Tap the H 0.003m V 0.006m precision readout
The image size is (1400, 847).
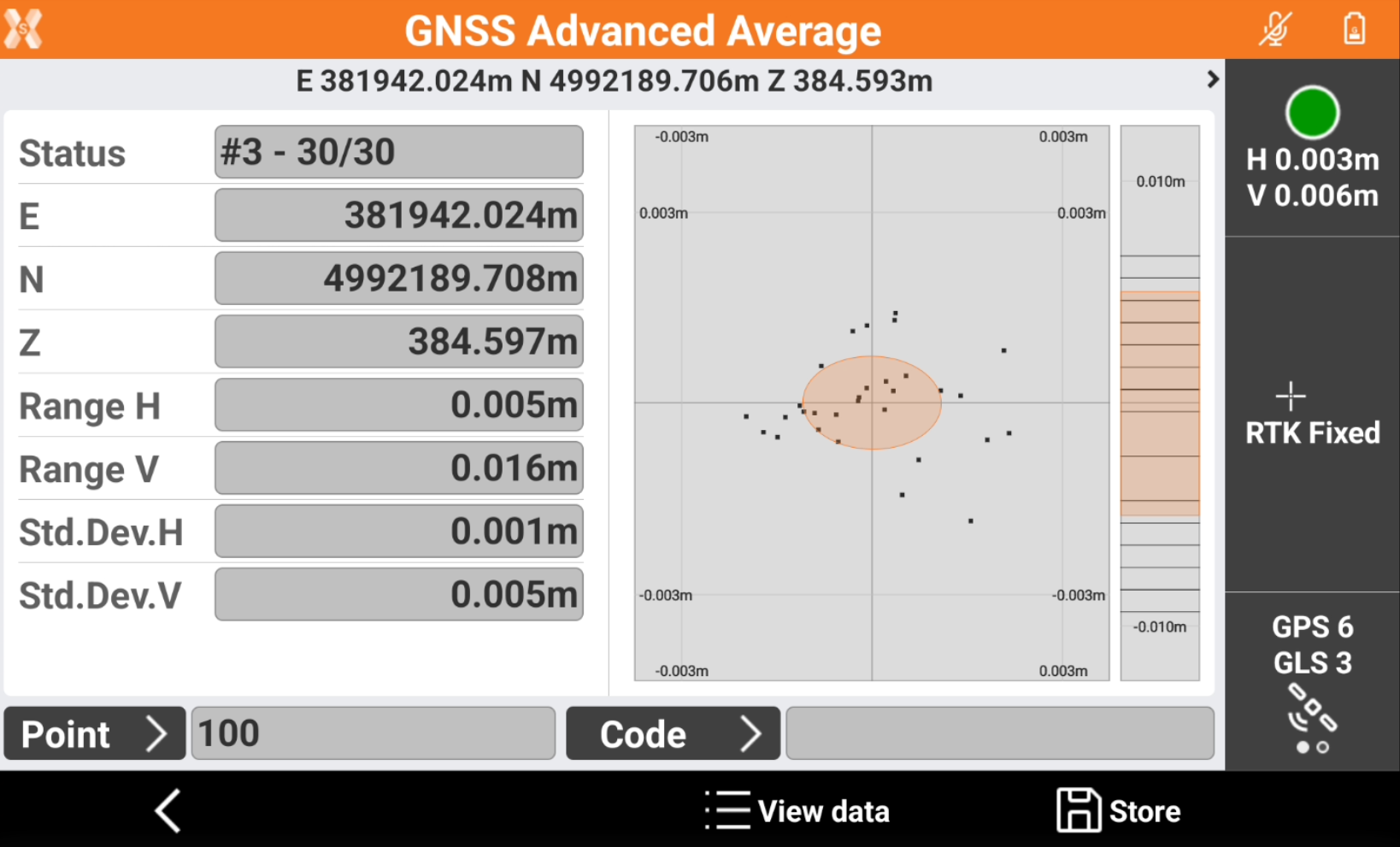(1312, 178)
